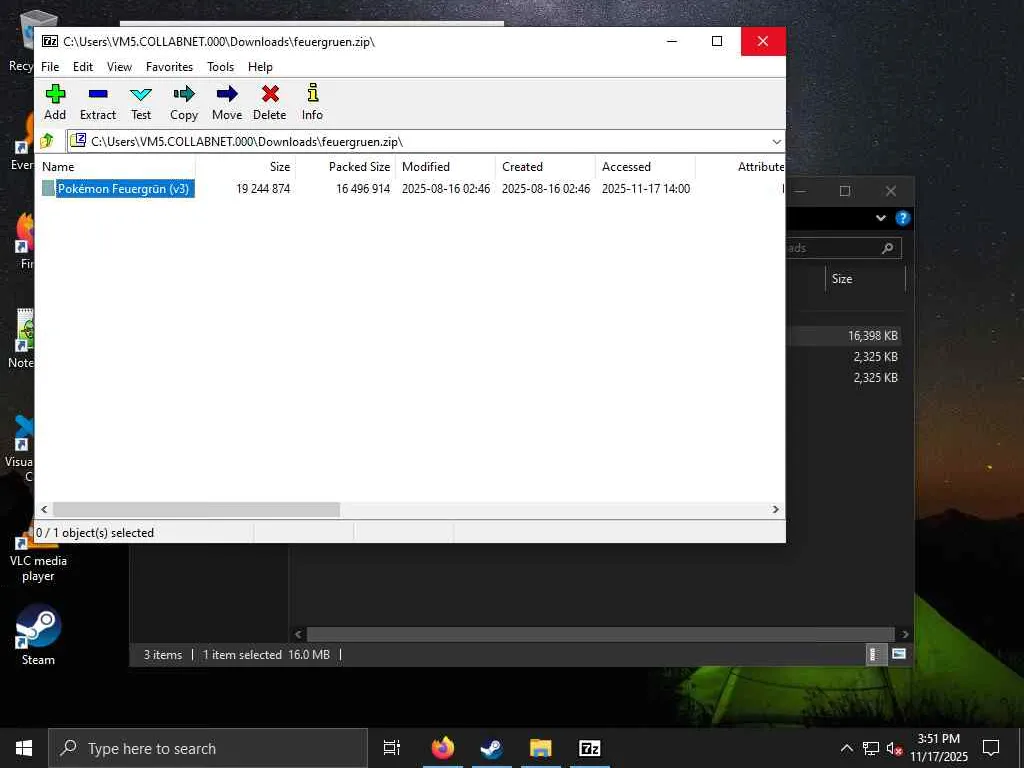Sort by the Packed Size column
Viewport: 1024px width, 768px height.
click(345, 167)
